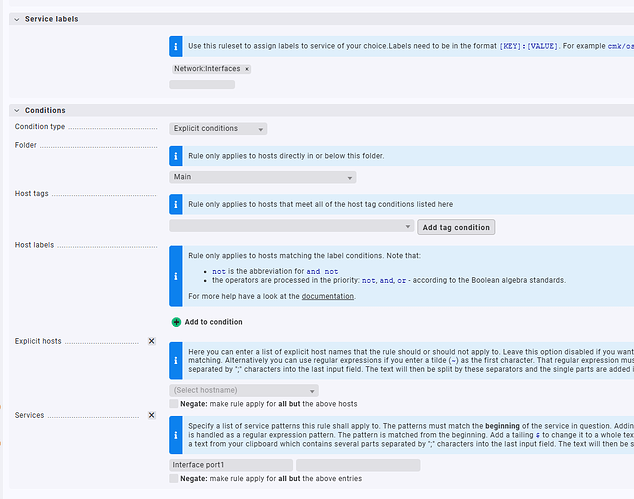Open the Select hostname dropdown
The height and width of the screenshot is (499, 634).
click(244, 390)
